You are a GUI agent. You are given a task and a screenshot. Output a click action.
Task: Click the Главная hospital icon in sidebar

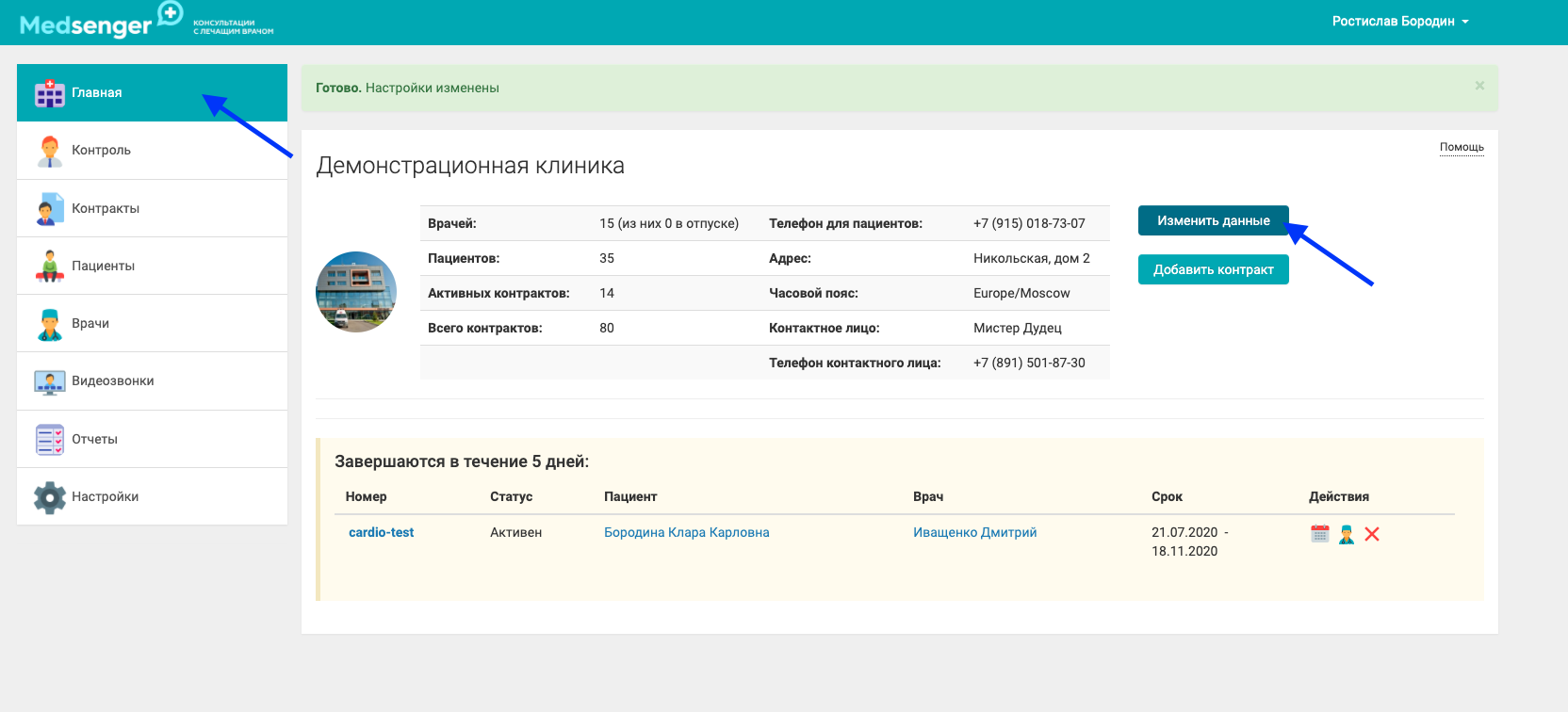[49, 92]
